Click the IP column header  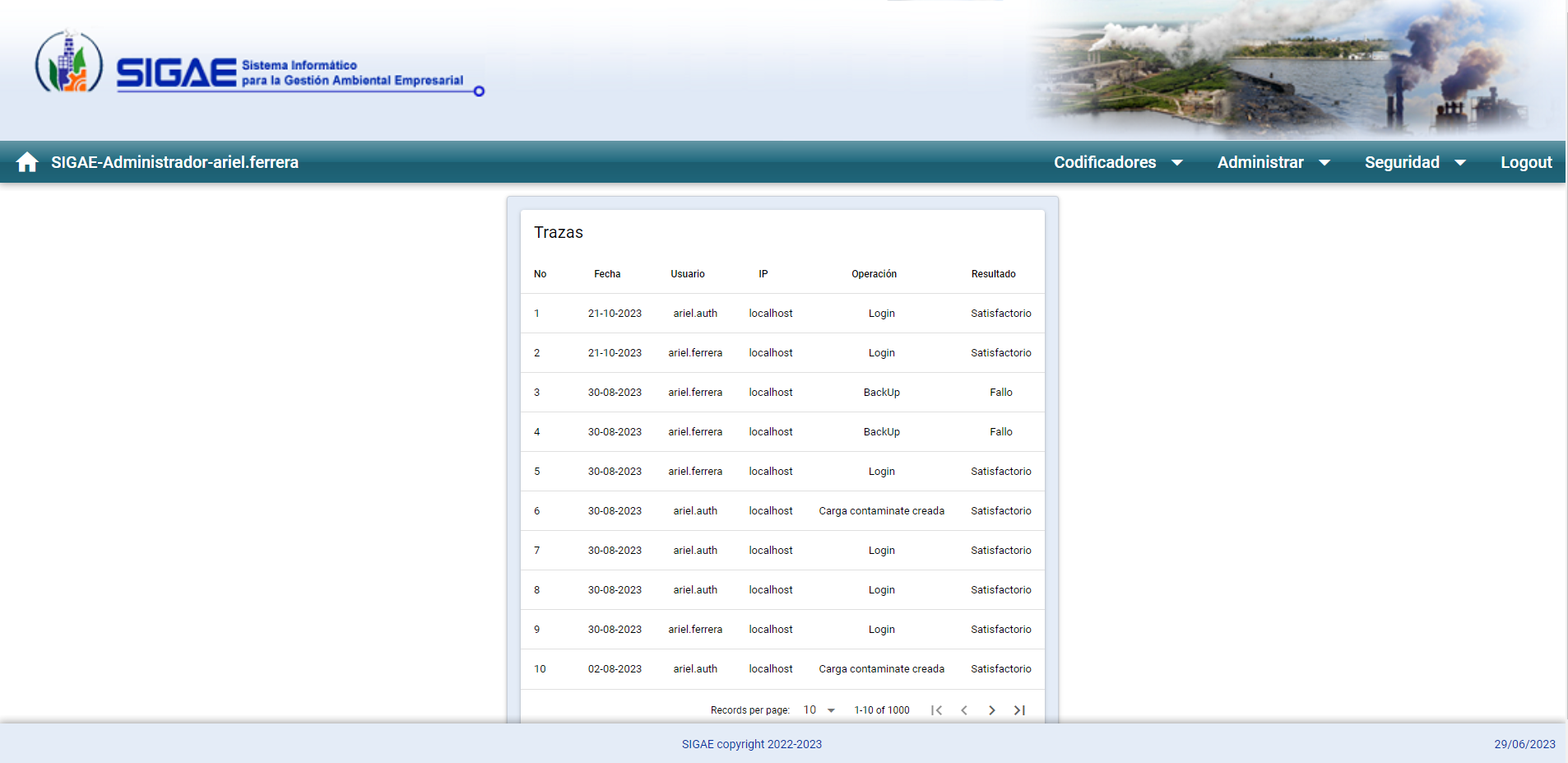(x=763, y=274)
